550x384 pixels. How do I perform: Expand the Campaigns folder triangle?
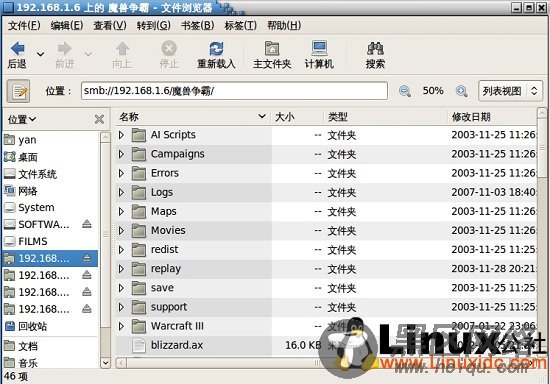pyautogui.click(x=121, y=154)
